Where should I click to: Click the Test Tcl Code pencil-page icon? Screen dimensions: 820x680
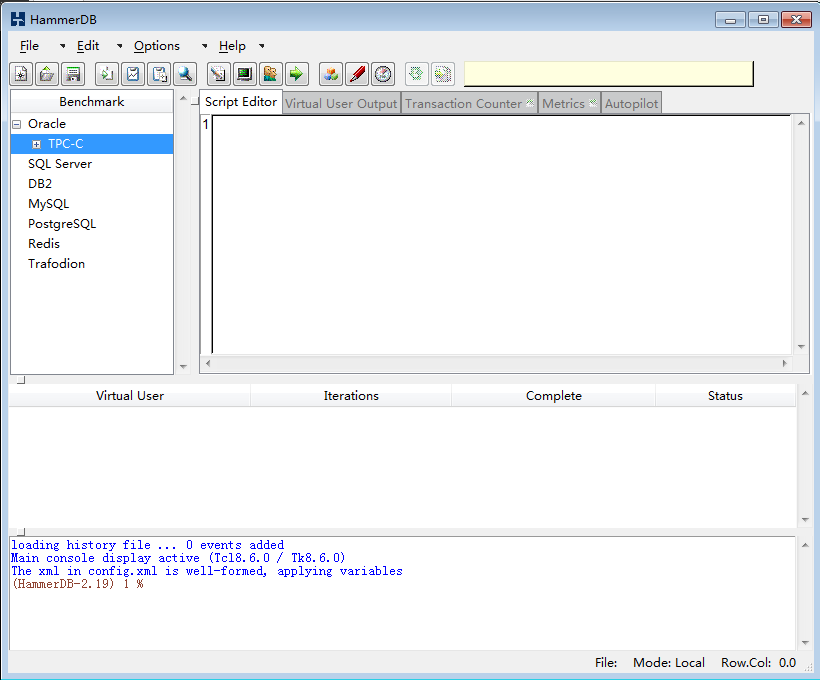(x=219, y=74)
